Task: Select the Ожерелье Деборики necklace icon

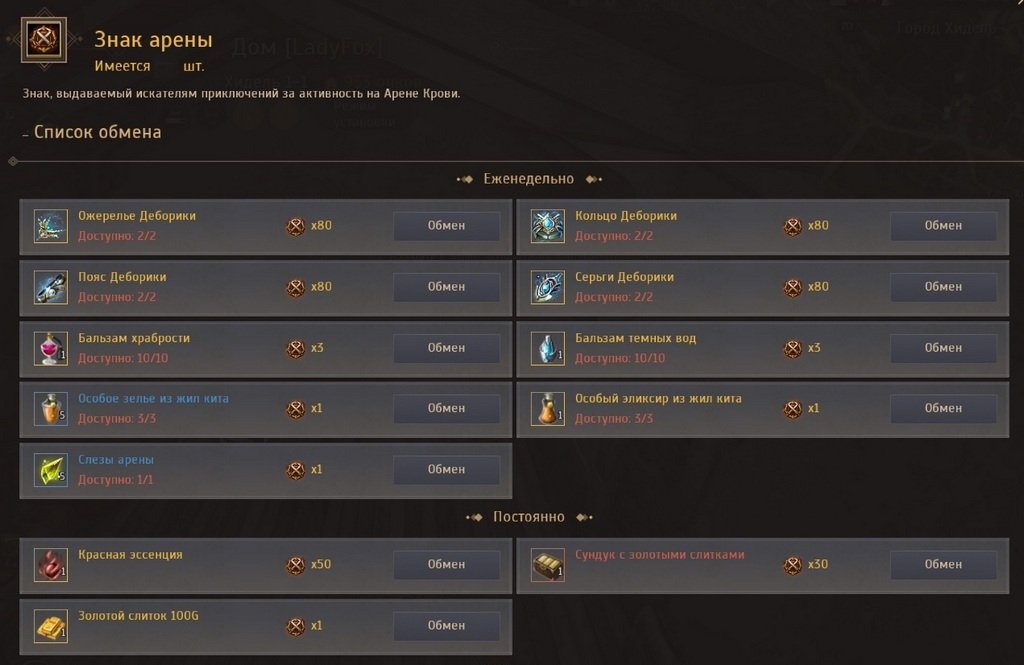Action: 51,226
